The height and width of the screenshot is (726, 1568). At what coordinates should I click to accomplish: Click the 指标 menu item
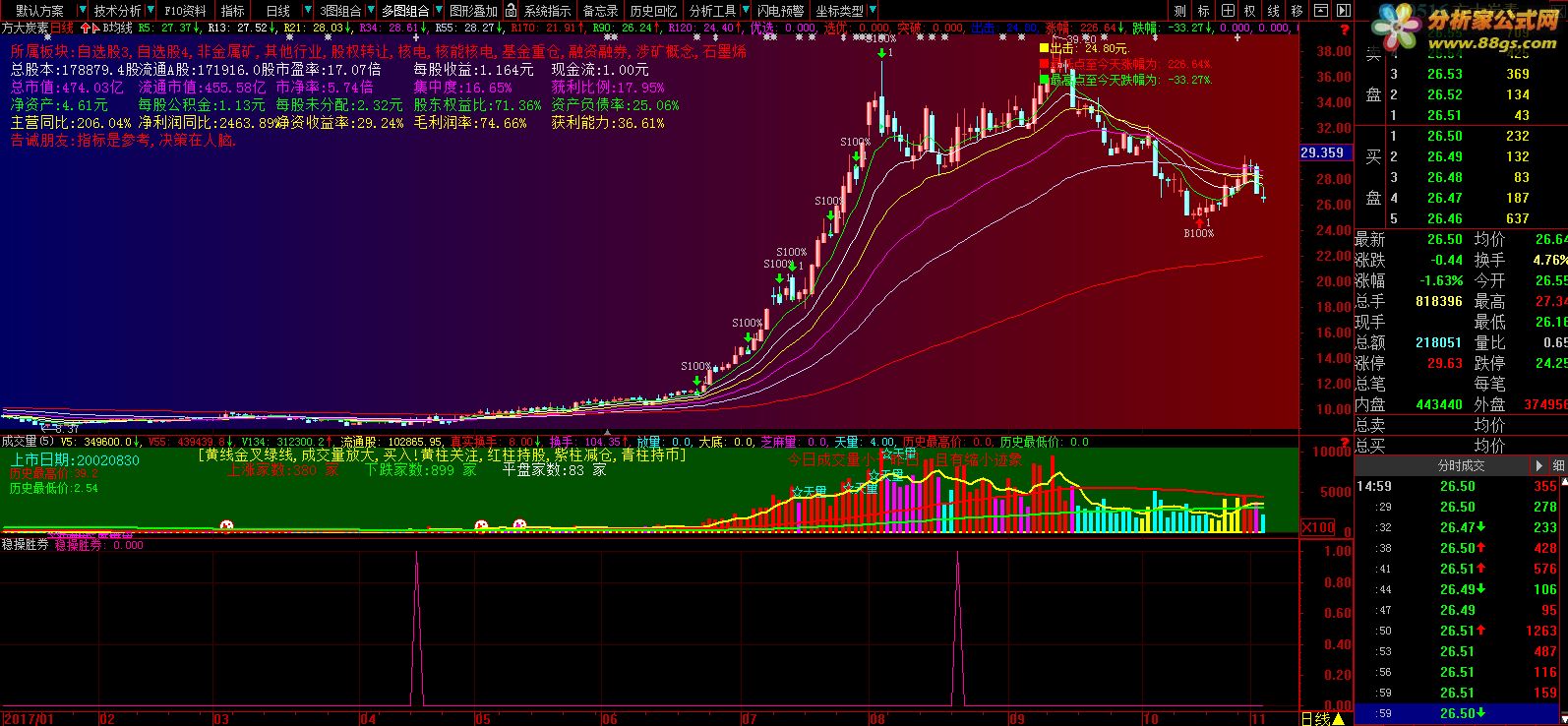click(x=233, y=11)
